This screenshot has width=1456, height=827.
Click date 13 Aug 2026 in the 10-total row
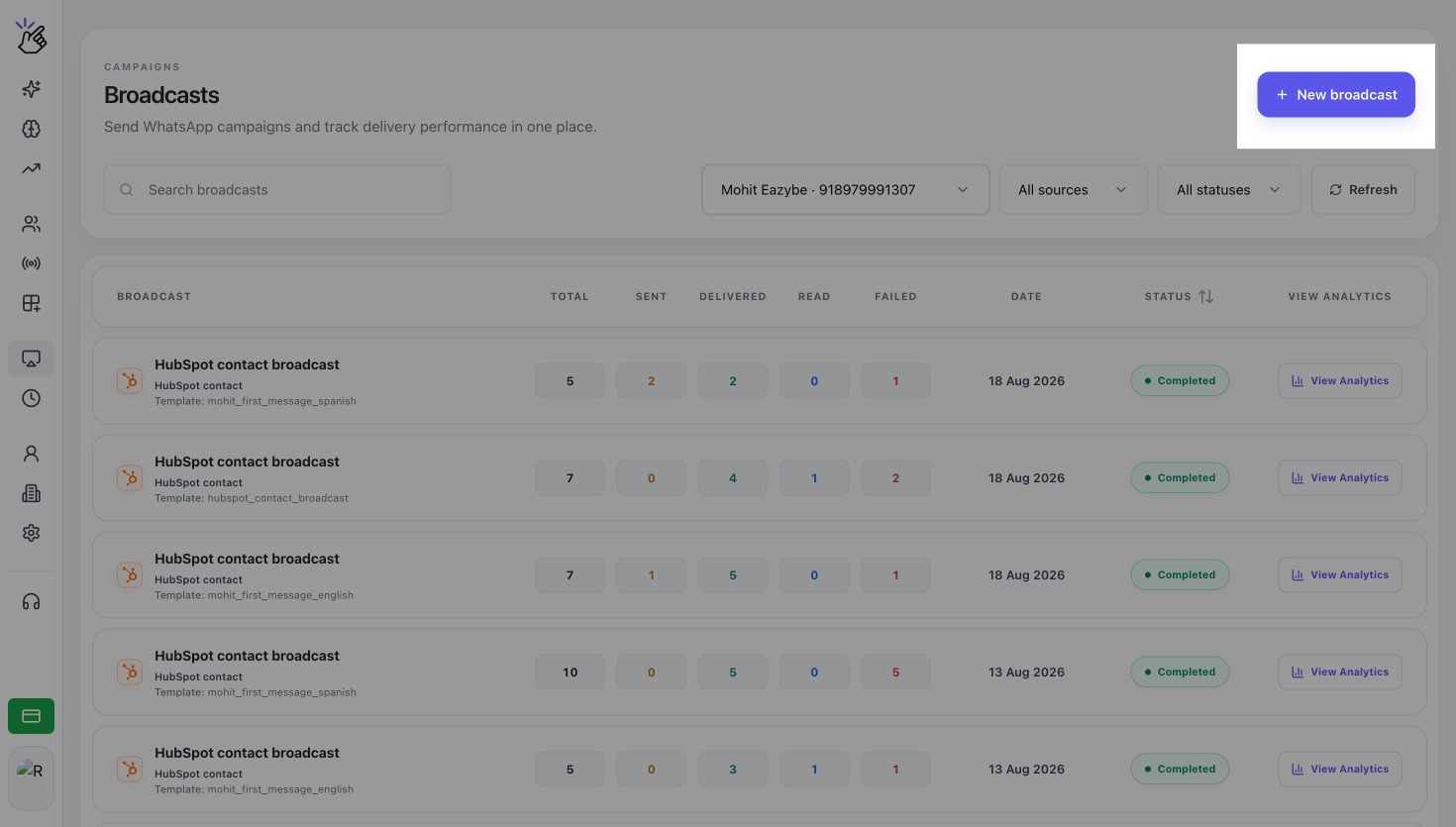coord(1026,672)
